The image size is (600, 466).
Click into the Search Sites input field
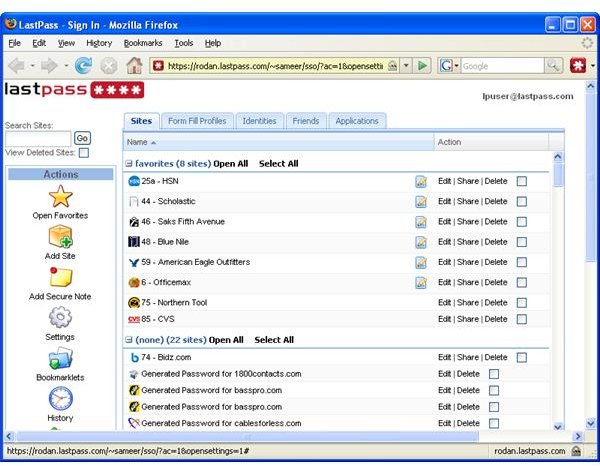point(38,138)
